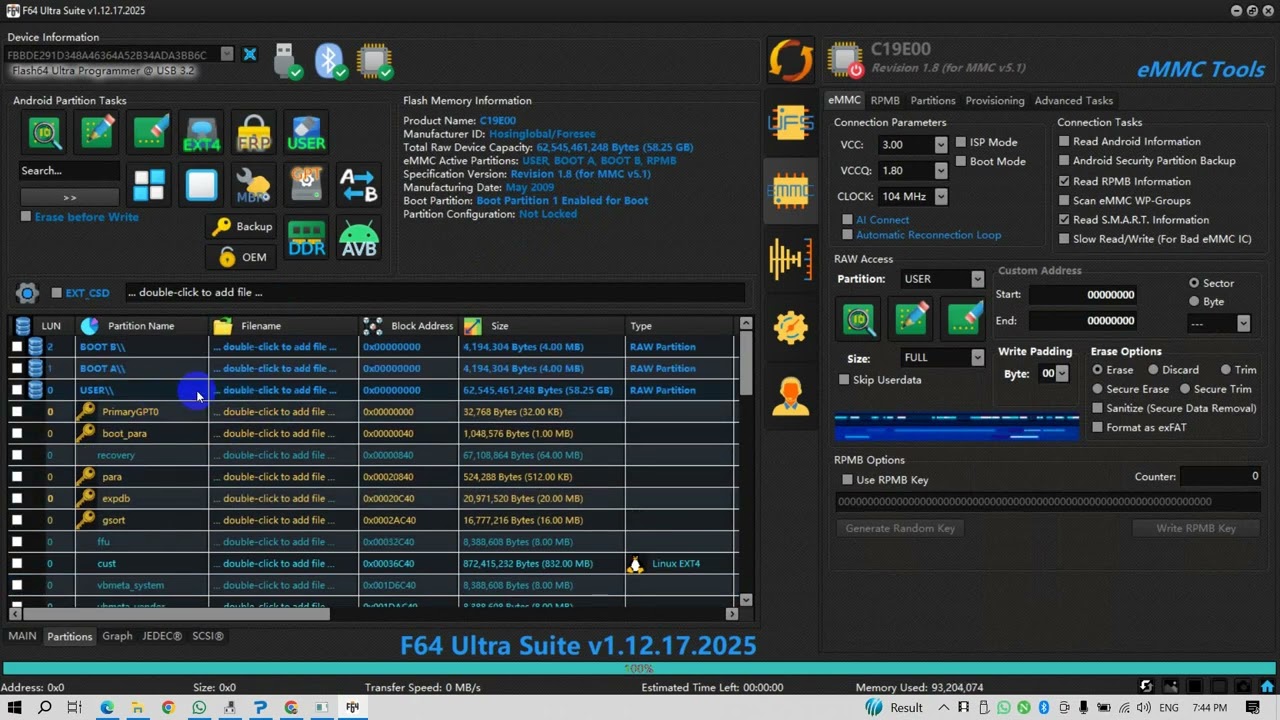Open the Size FULL dropdown
The width and height of the screenshot is (1280, 720).
[x=977, y=358]
